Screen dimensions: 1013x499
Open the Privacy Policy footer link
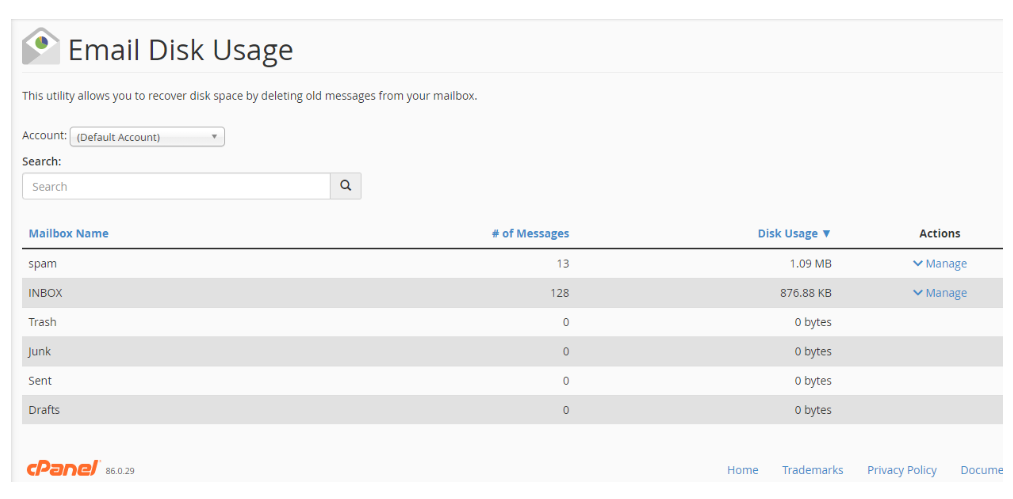tap(902, 470)
